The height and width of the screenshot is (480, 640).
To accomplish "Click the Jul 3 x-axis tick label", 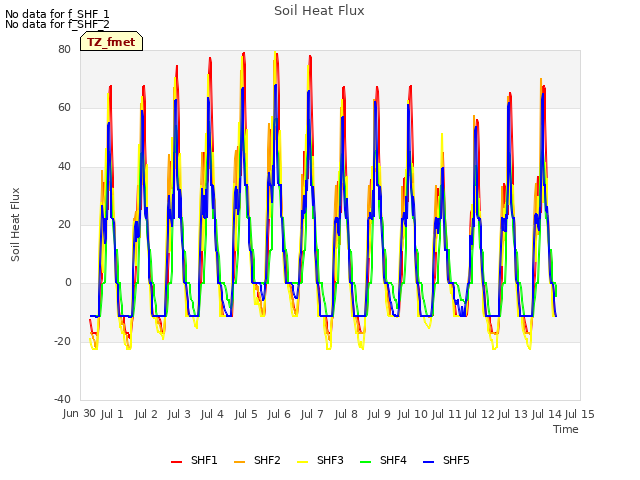I will pos(179,414).
